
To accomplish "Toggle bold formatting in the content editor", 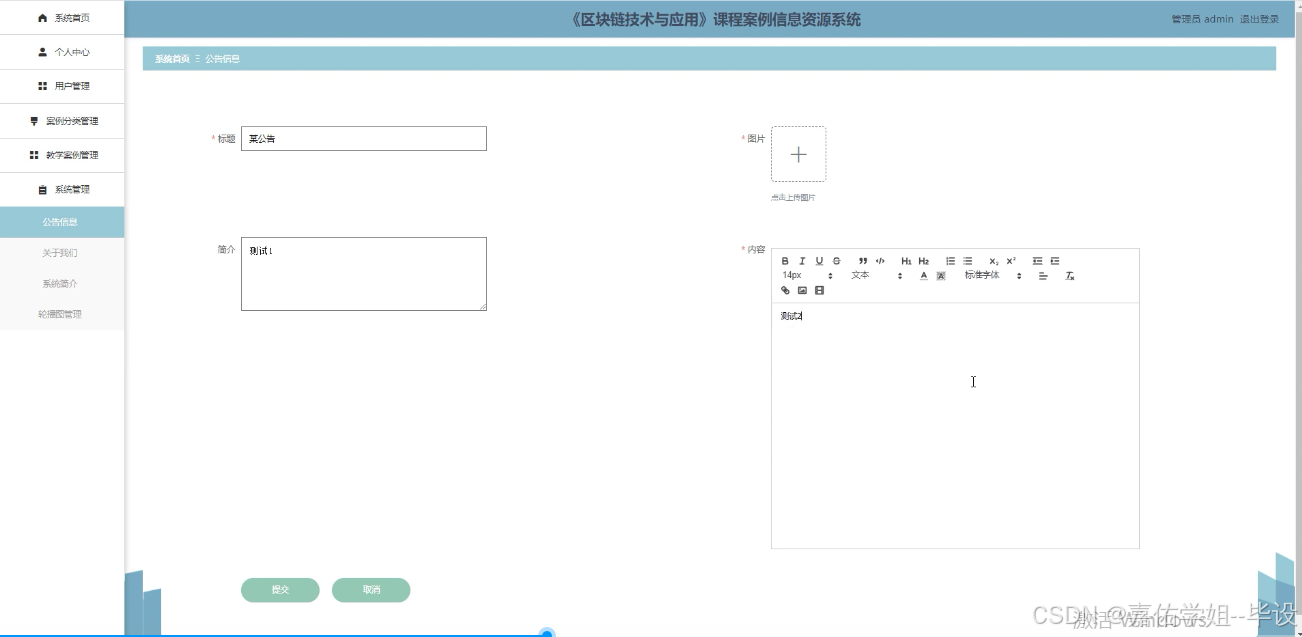I will 785,261.
